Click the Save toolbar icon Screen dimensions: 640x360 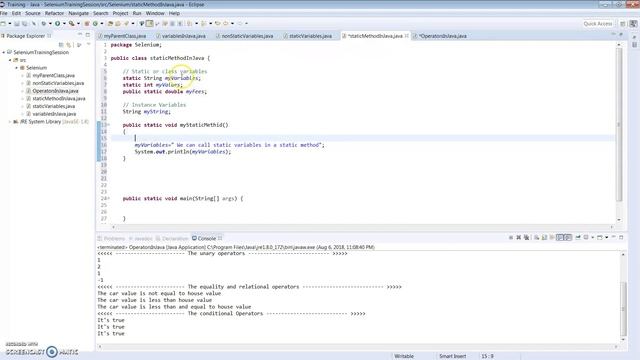click(x=16, y=24)
